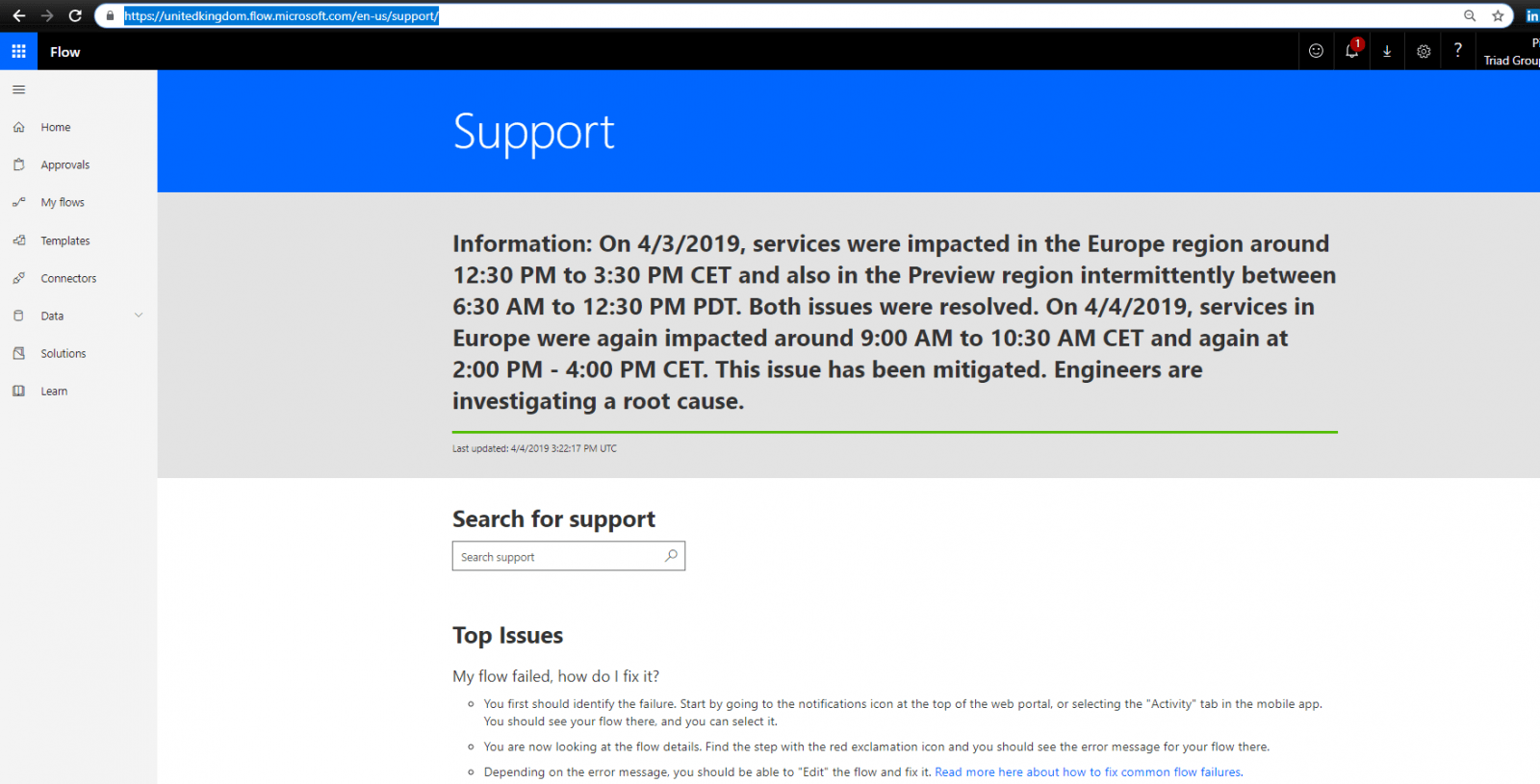Click the 'Search for support' heading
Viewport: 1540px width, 784px height.
pyautogui.click(x=553, y=519)
